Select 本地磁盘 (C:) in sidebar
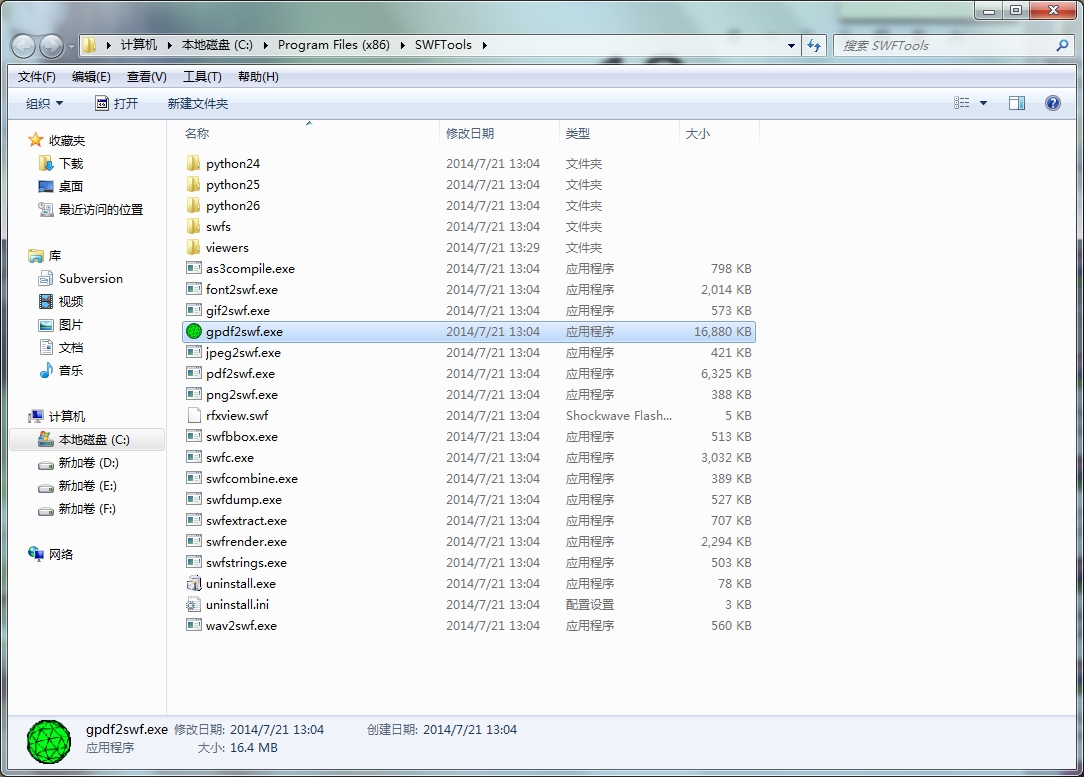 pyautogui.click(x=88, y=440)
